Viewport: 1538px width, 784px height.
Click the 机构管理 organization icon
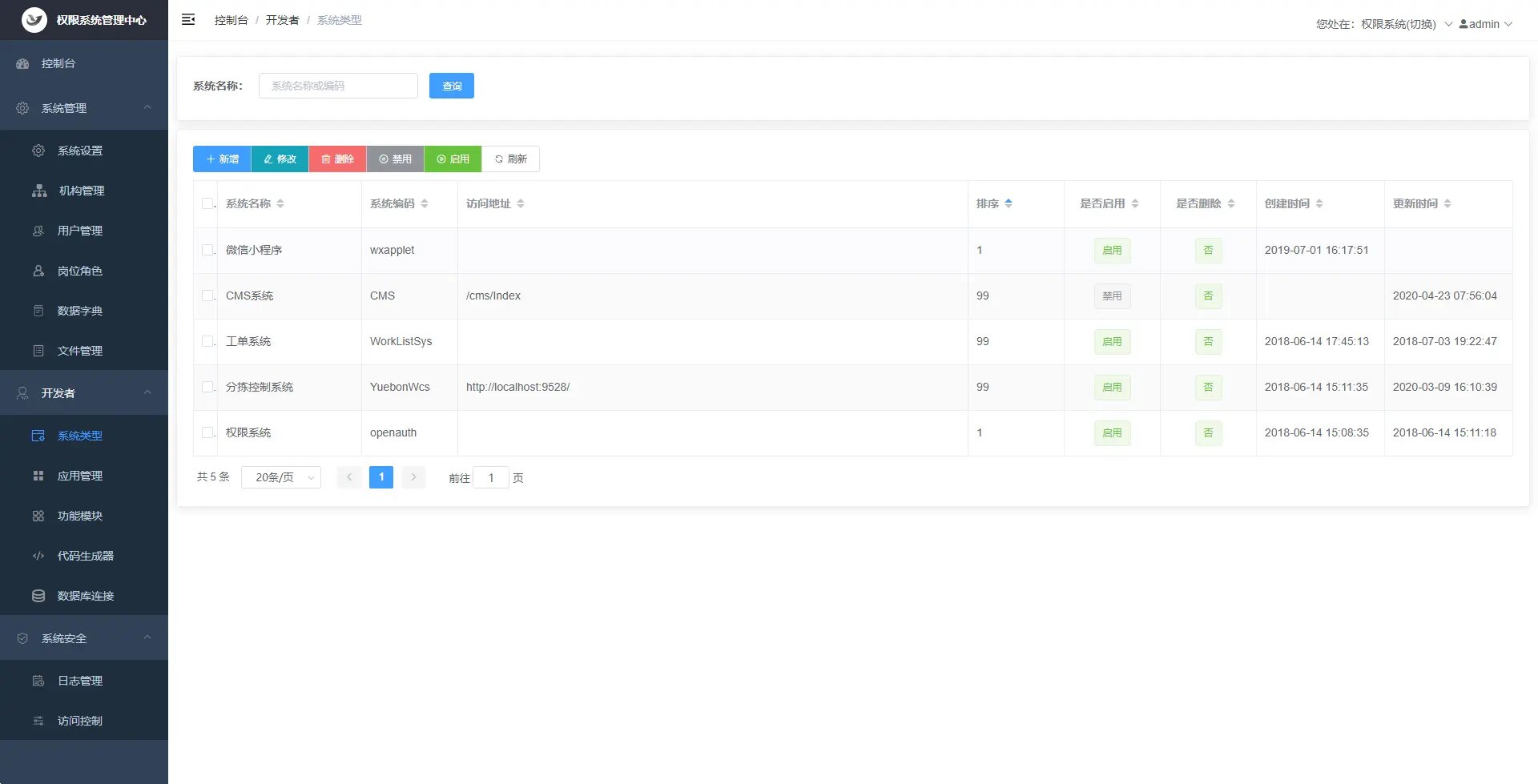click(39, 191)
